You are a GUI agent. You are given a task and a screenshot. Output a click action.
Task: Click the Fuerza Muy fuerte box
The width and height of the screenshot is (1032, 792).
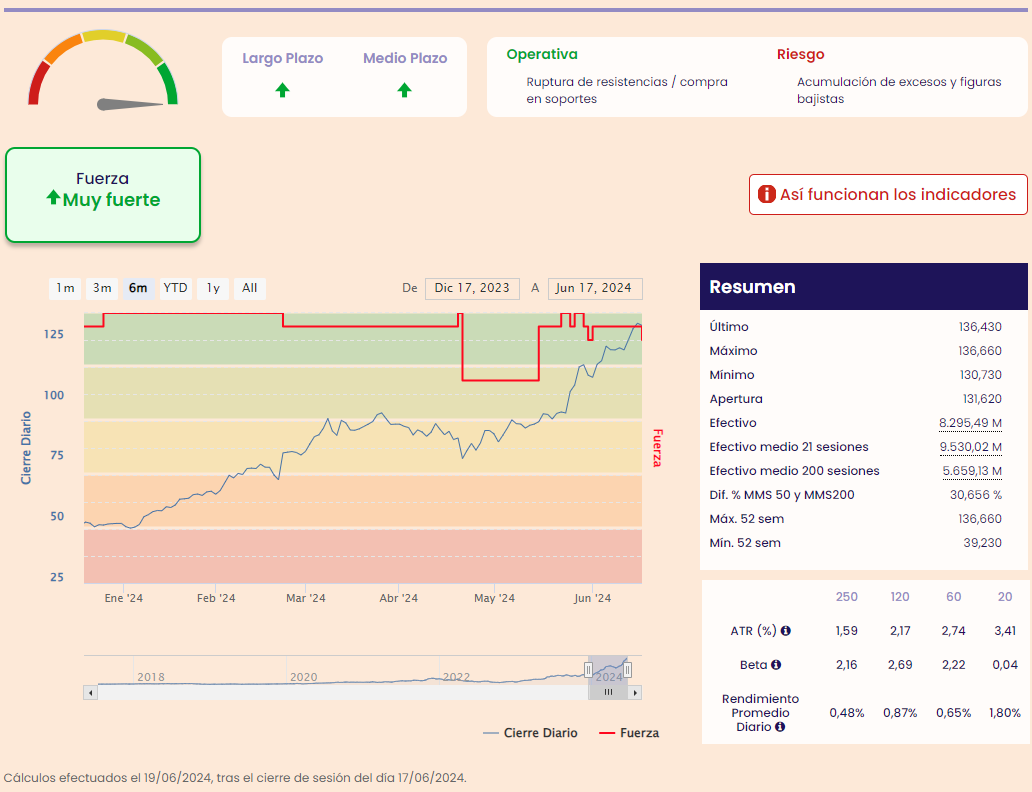point(103,195)
